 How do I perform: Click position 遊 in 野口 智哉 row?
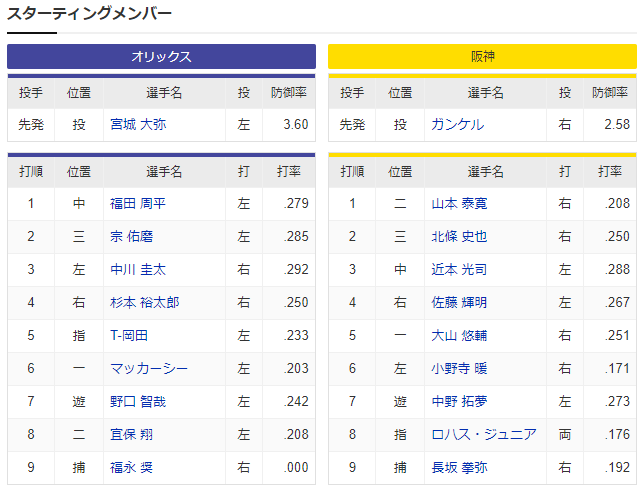(79, 401)
